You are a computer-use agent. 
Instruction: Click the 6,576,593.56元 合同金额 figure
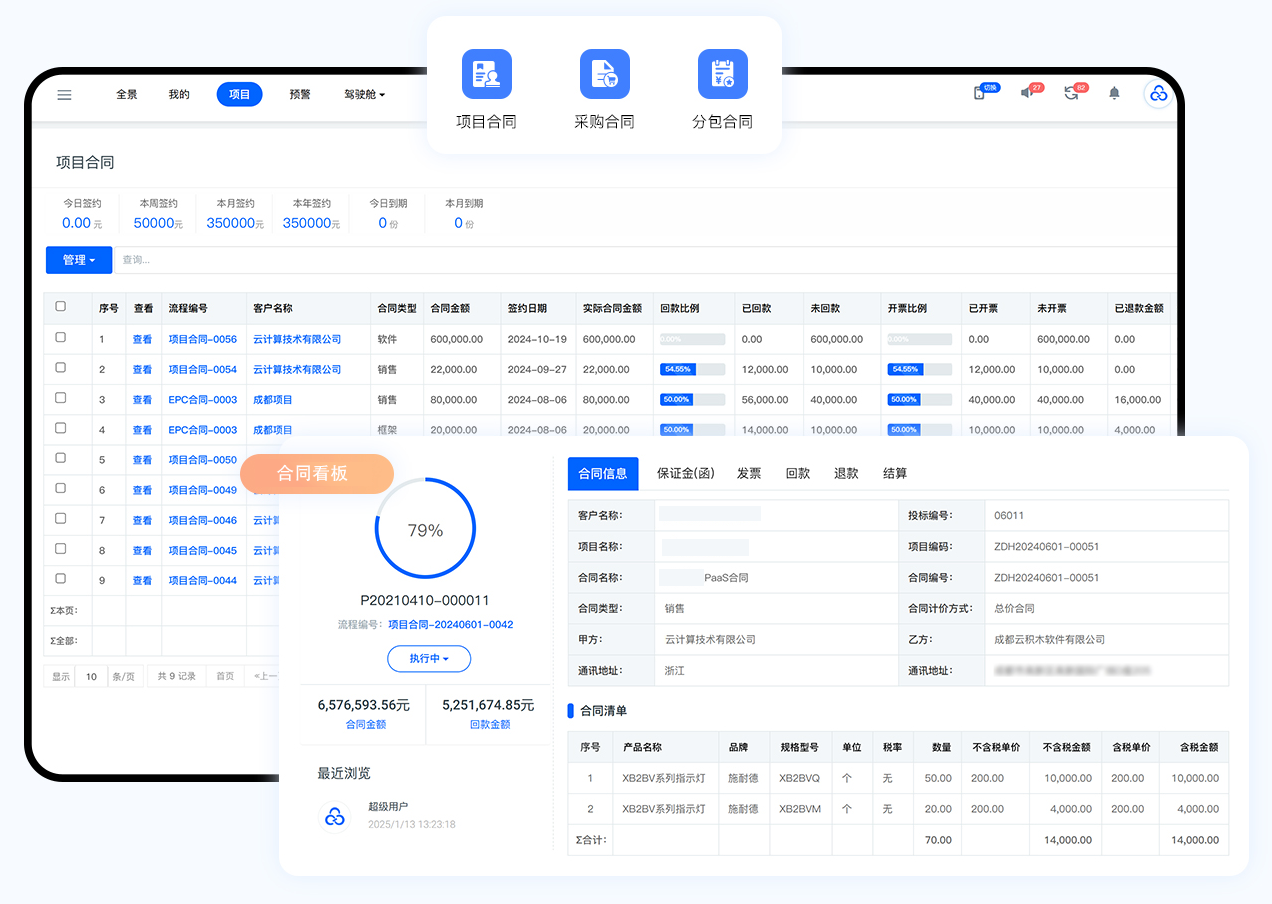(364, 705)
